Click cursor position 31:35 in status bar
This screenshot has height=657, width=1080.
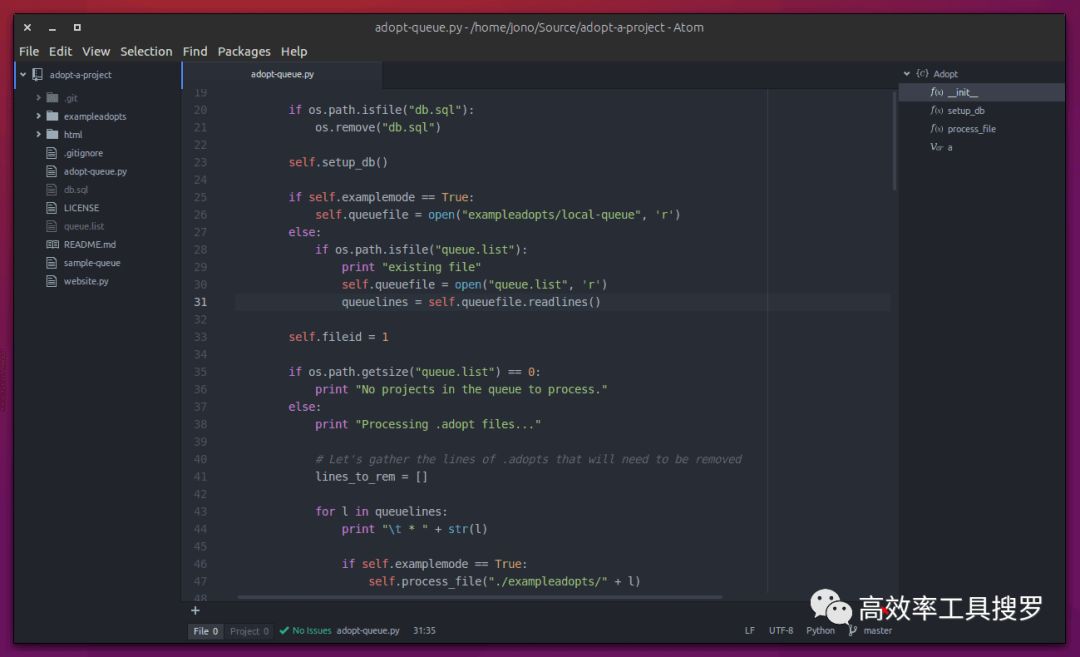pyautogui.click(x=424, y=630)
